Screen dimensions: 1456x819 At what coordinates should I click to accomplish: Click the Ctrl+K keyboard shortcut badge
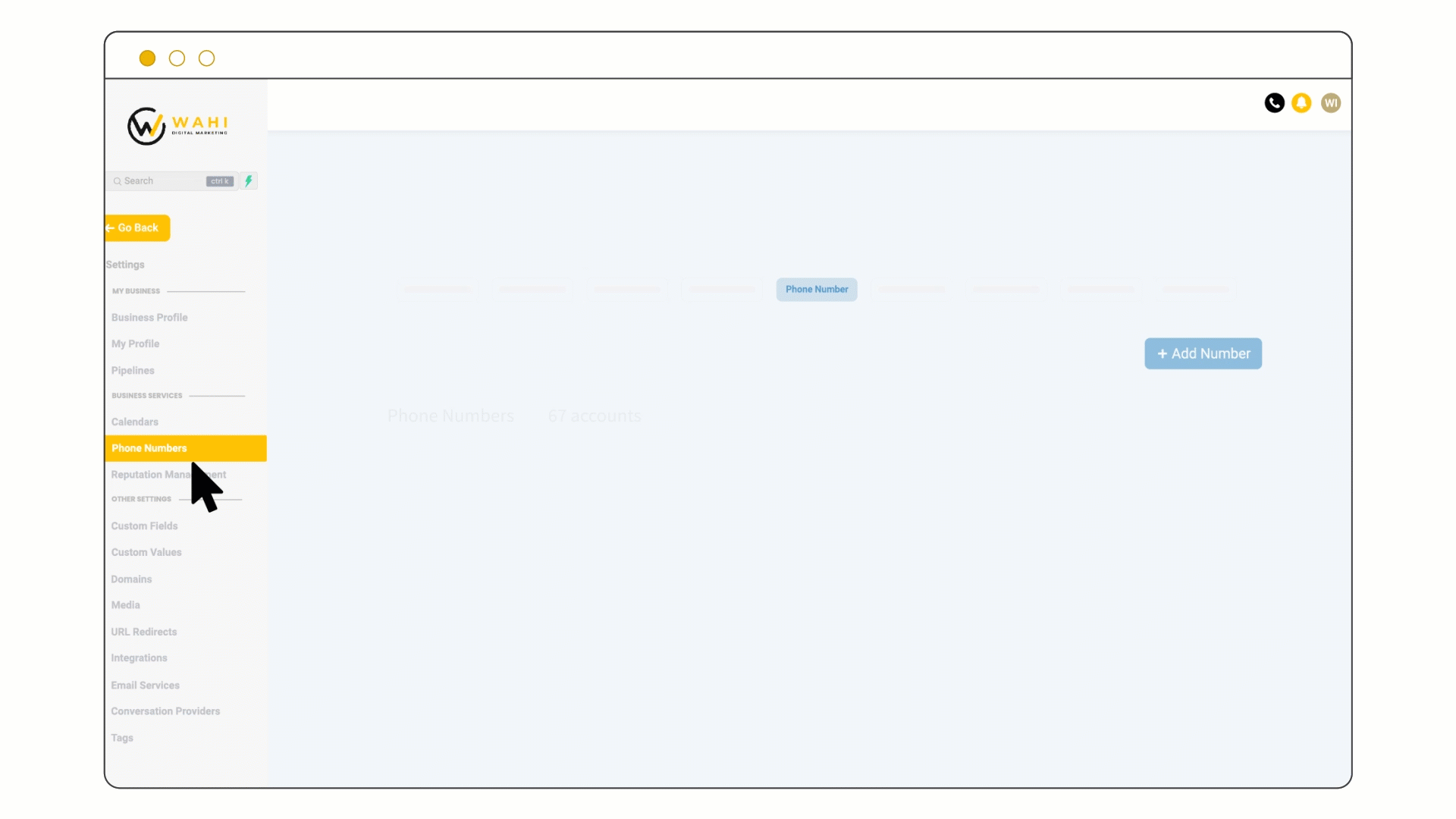pos(218,181)
